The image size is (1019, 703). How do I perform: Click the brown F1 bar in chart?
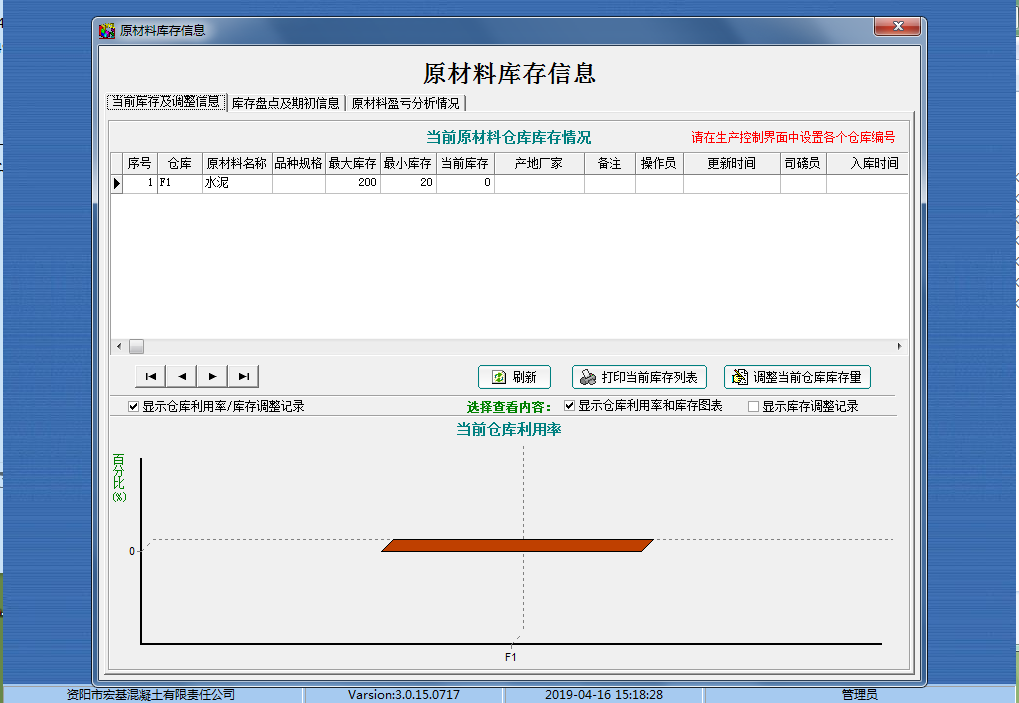point(517,545)
